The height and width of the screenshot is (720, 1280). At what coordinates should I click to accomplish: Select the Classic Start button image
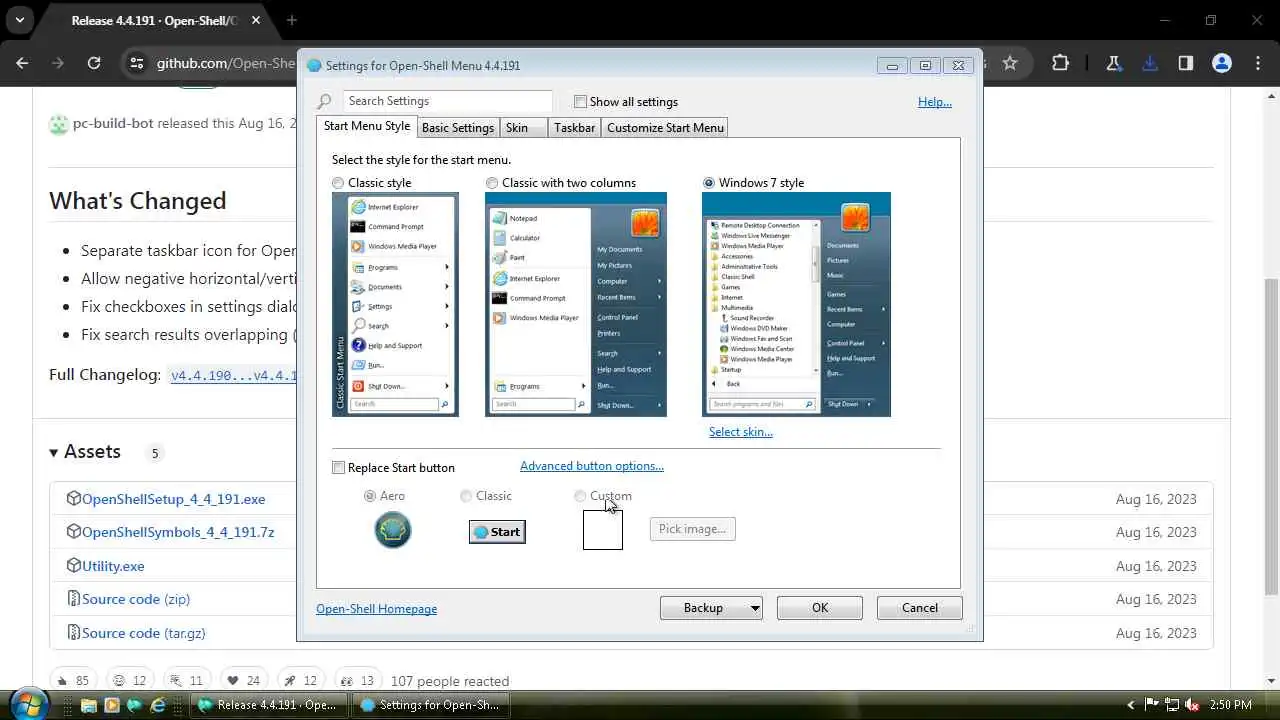(497, 532)
